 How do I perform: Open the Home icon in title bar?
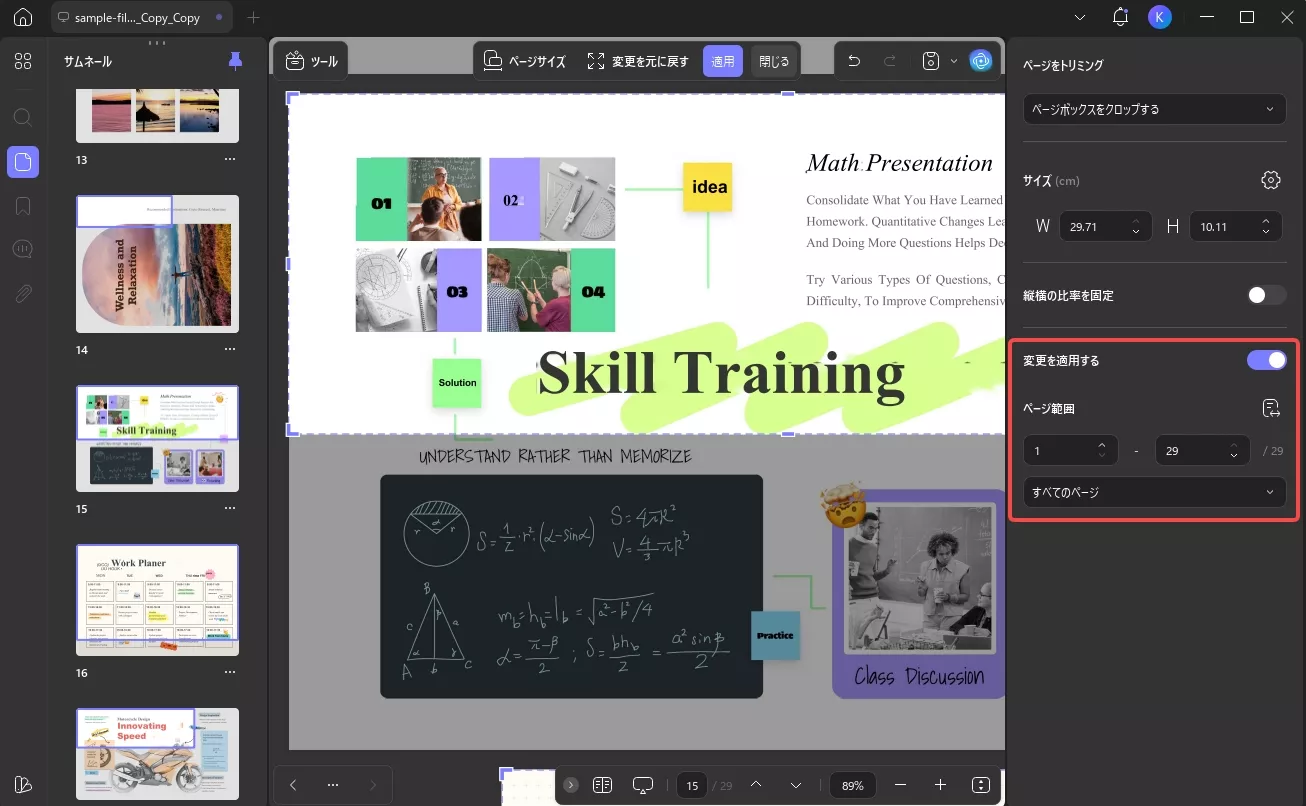pos(23,17)
